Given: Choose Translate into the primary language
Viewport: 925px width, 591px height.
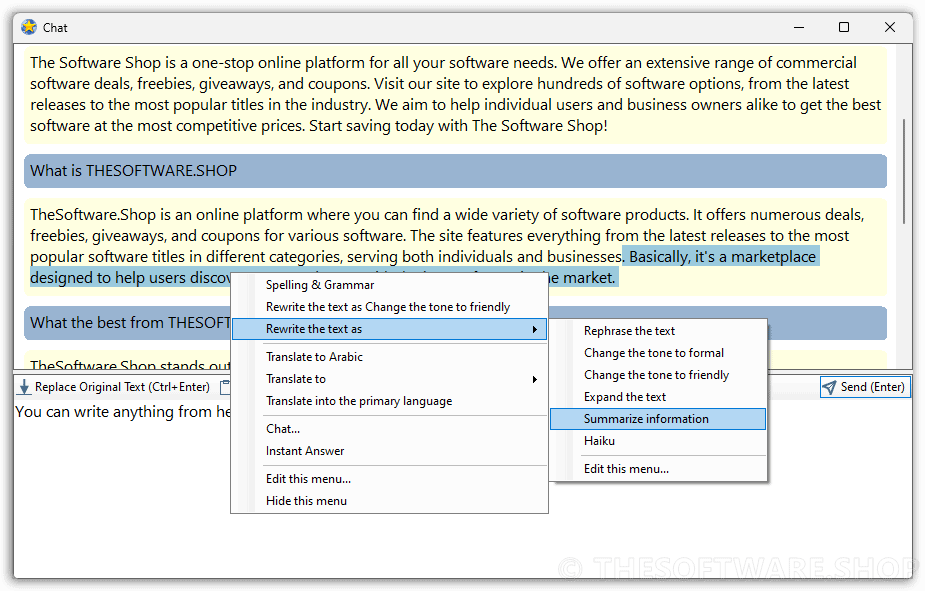Looking at the screenshot, I should (x=389, y=401).
